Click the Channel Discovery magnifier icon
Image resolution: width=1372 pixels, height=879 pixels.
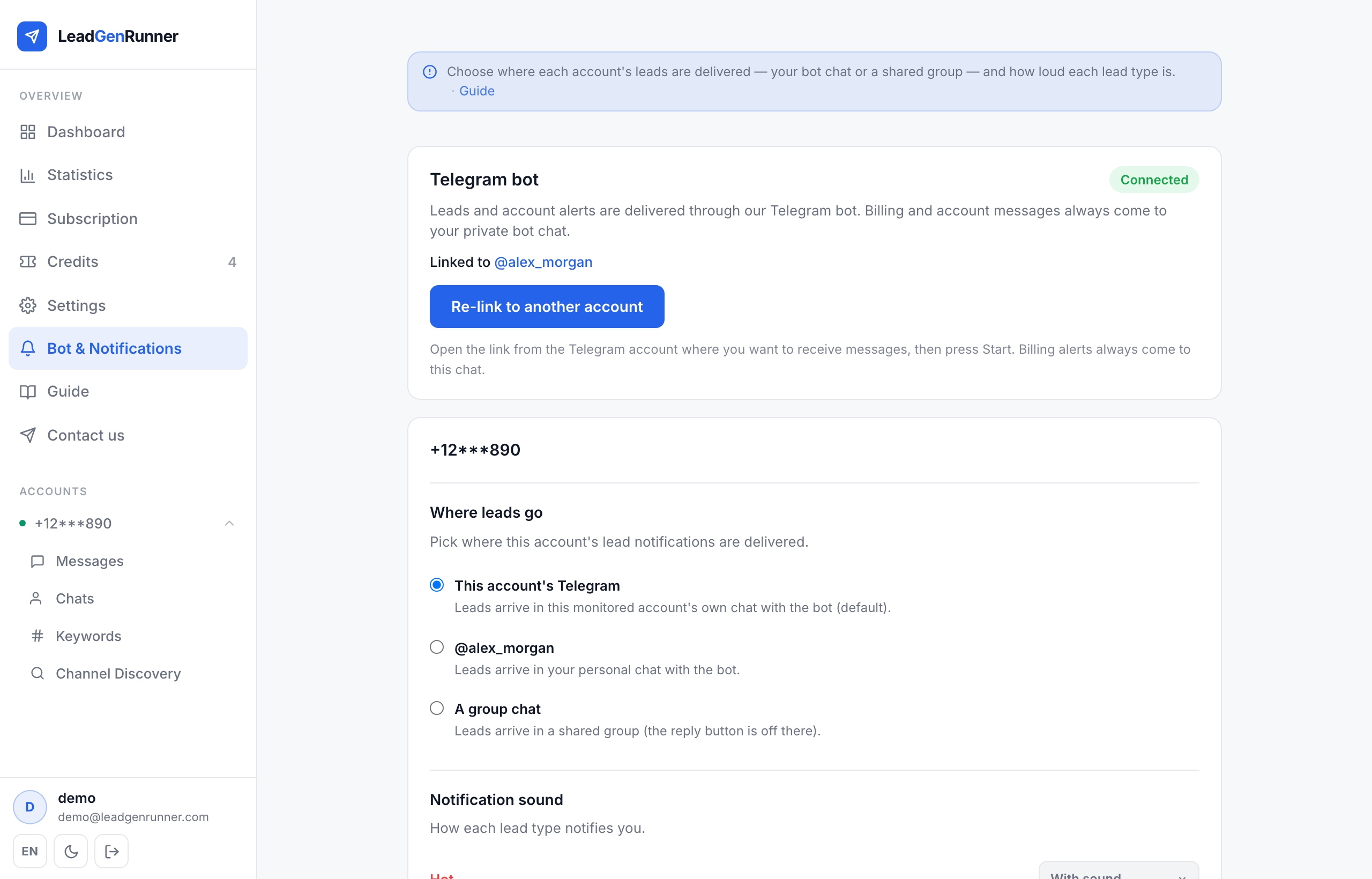(38, 674)
